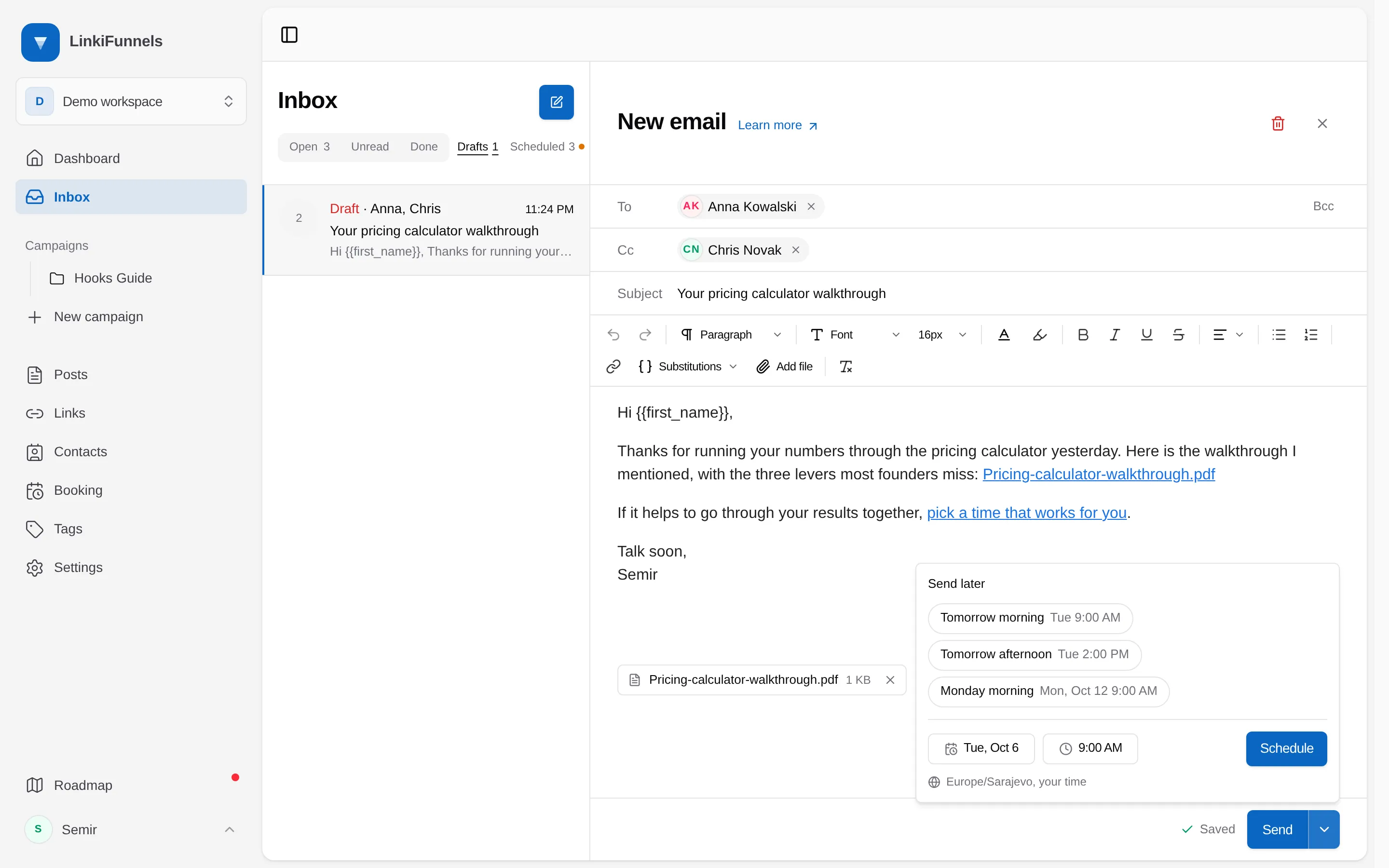1389x868 pixels.
Task: Open Contacts in the sidebar
Action: click(131, 452)
